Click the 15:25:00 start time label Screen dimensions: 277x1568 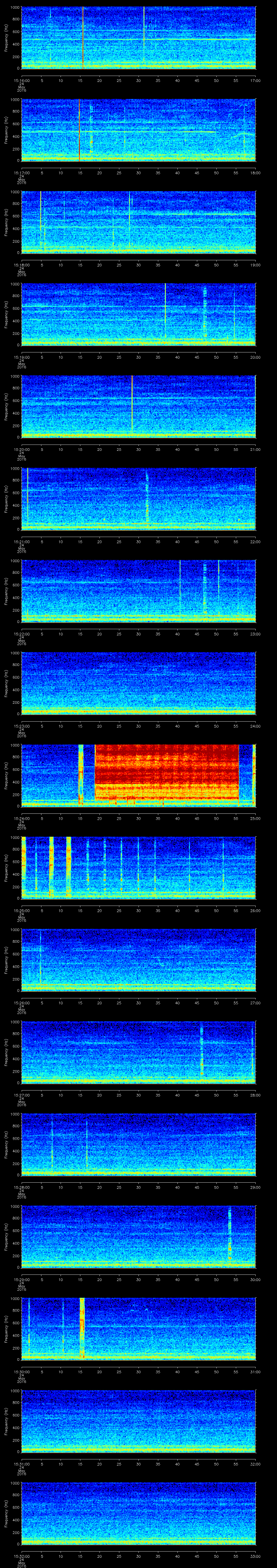(x=21, y=910)
